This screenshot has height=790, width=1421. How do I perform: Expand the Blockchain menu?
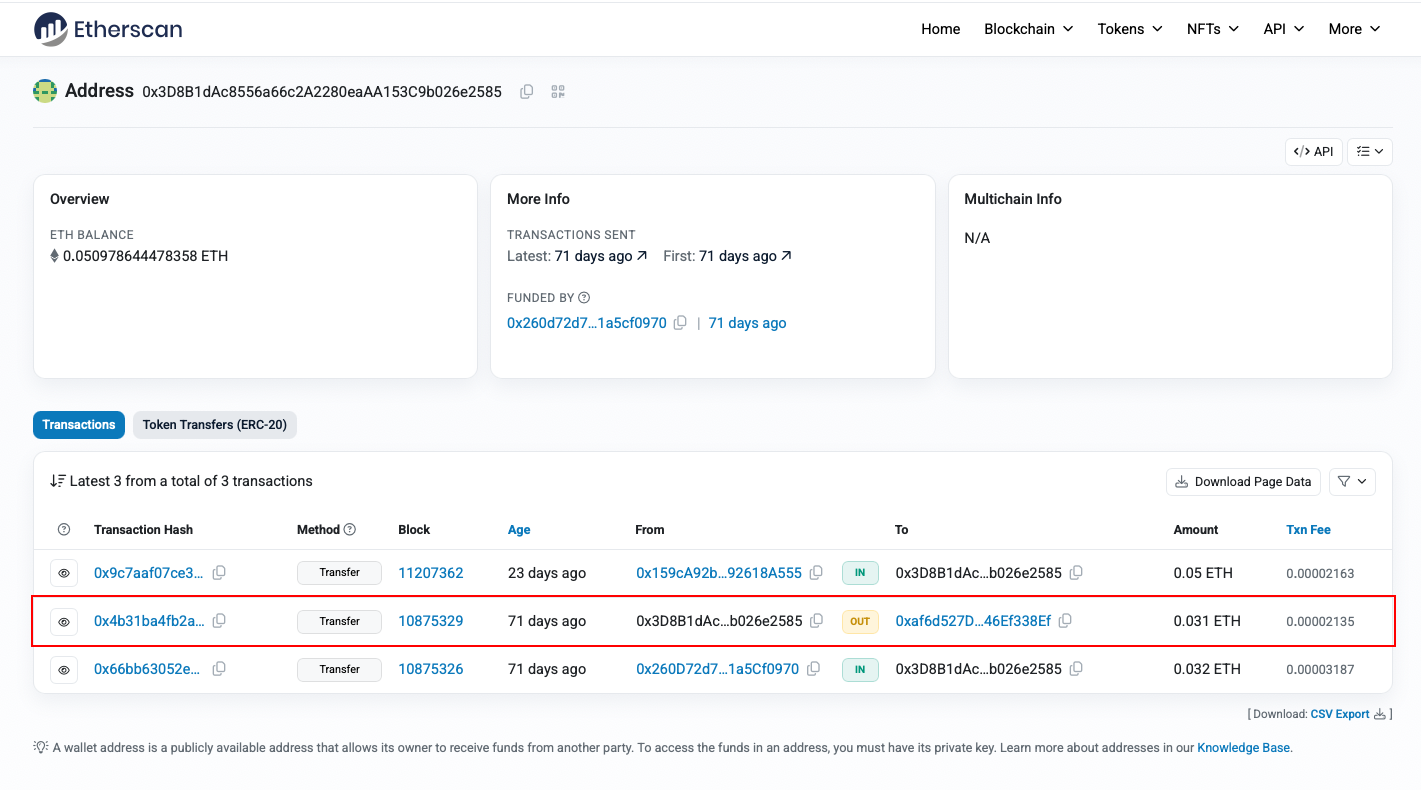[x=1028, y=29]
